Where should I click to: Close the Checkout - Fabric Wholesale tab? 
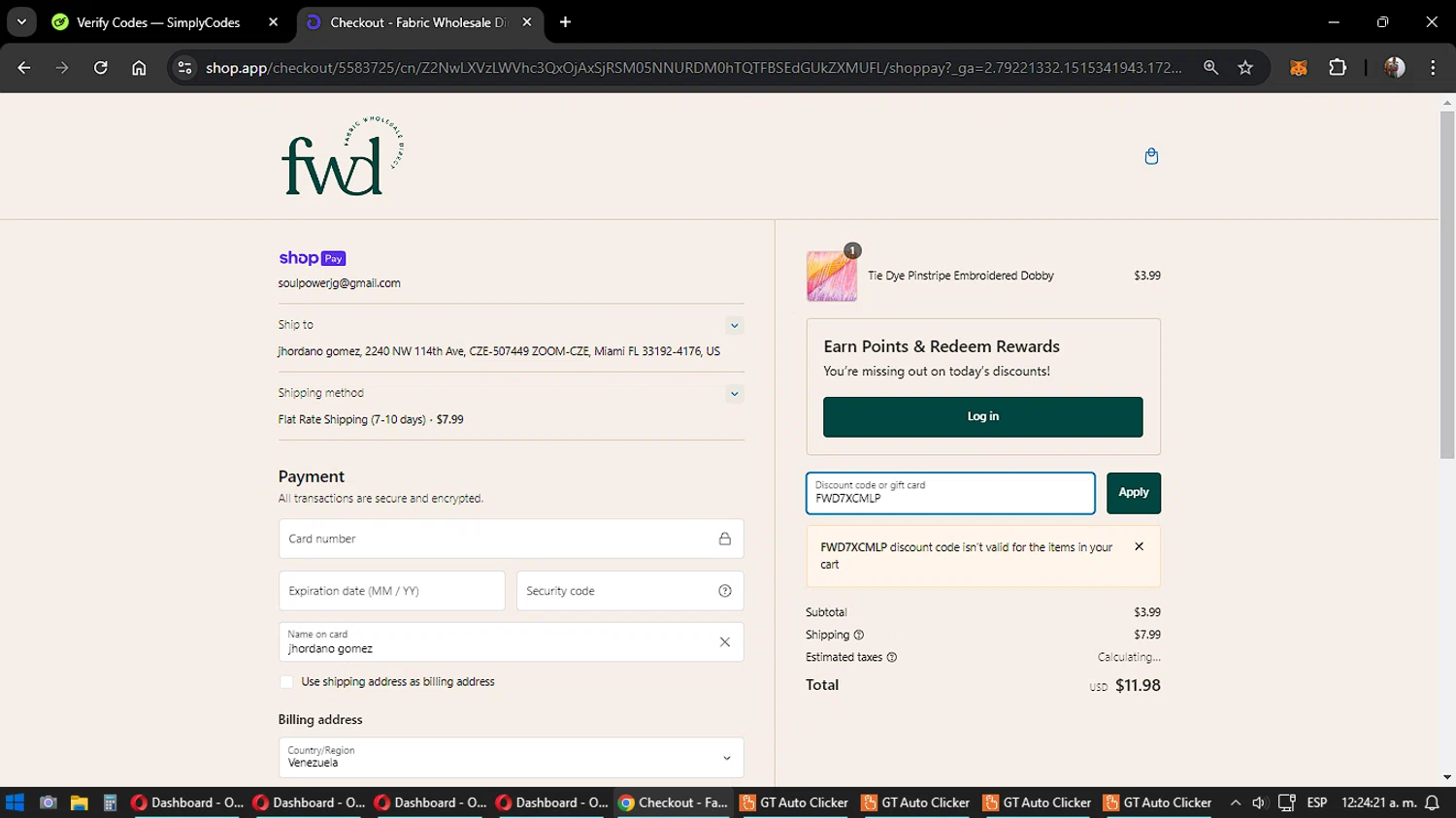point(527,22)
